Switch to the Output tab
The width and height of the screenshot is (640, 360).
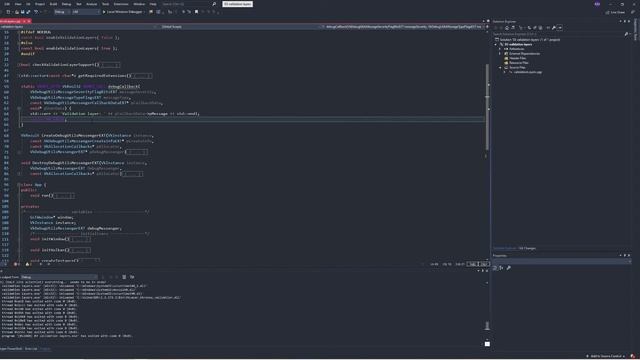pyautogui.click(x=45, y=349)
